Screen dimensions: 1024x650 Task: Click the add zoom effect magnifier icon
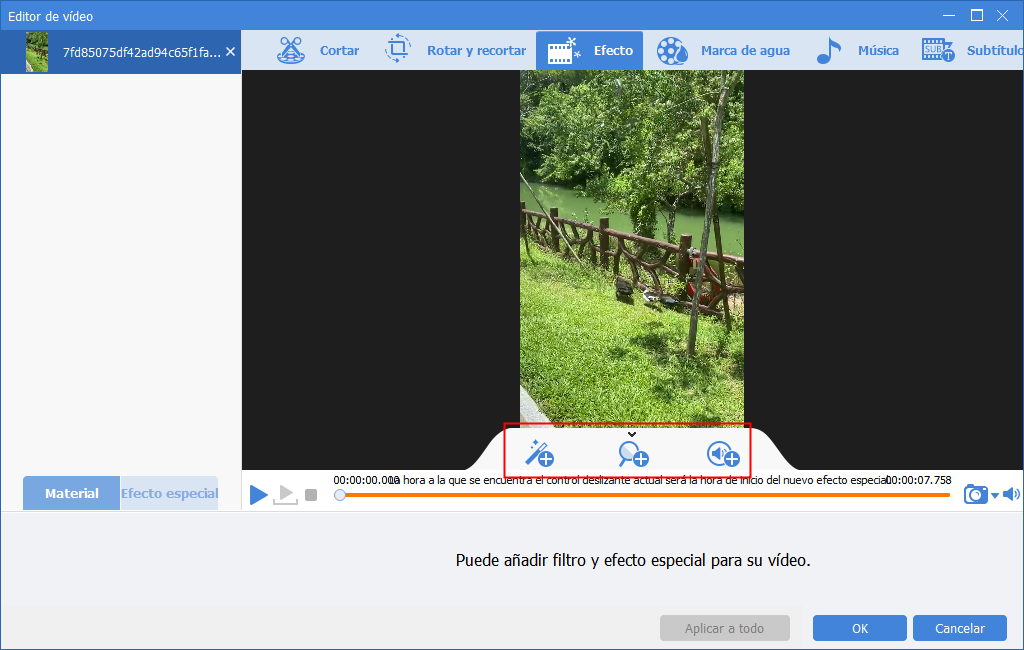click(x=633, y=454)
